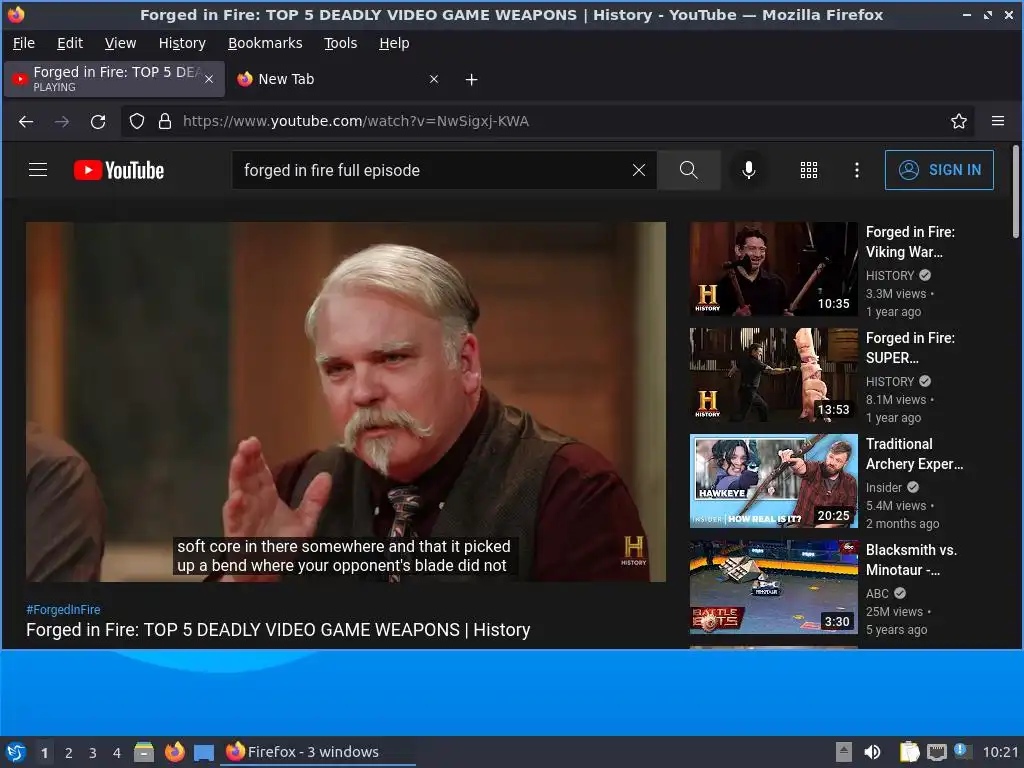Switch to virtual desktop 3
The height and width of the screenshot is (768, 1024).
click(93, 753)
